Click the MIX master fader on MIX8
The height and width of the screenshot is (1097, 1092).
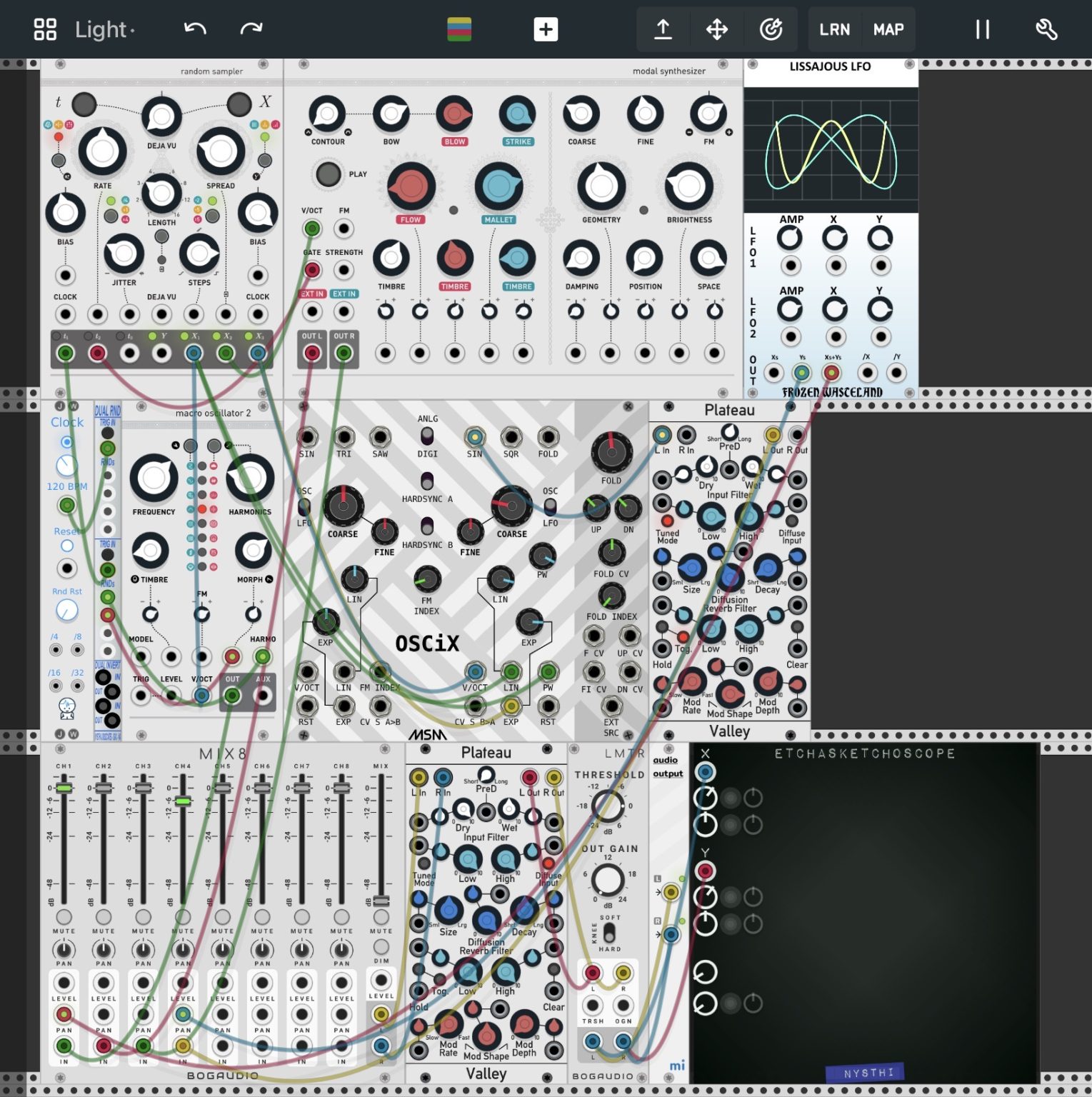pyautogui.click(x=381, y=901)
